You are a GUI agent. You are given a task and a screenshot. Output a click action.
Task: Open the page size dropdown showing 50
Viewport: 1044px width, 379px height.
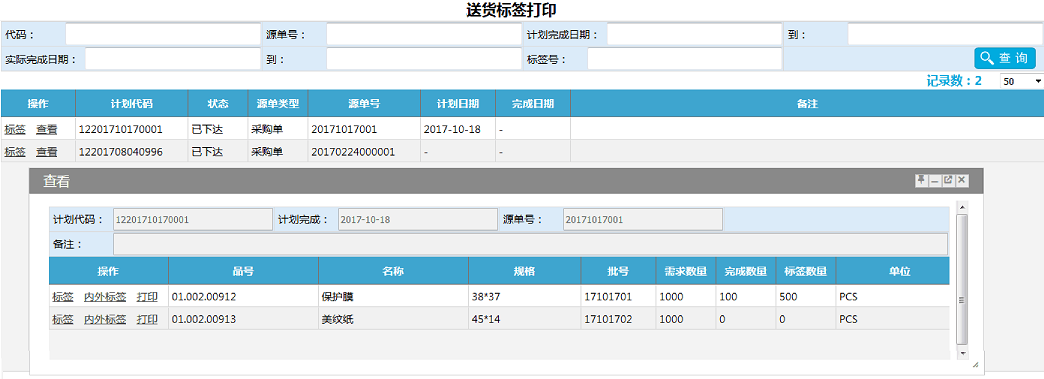[1021, 81]
